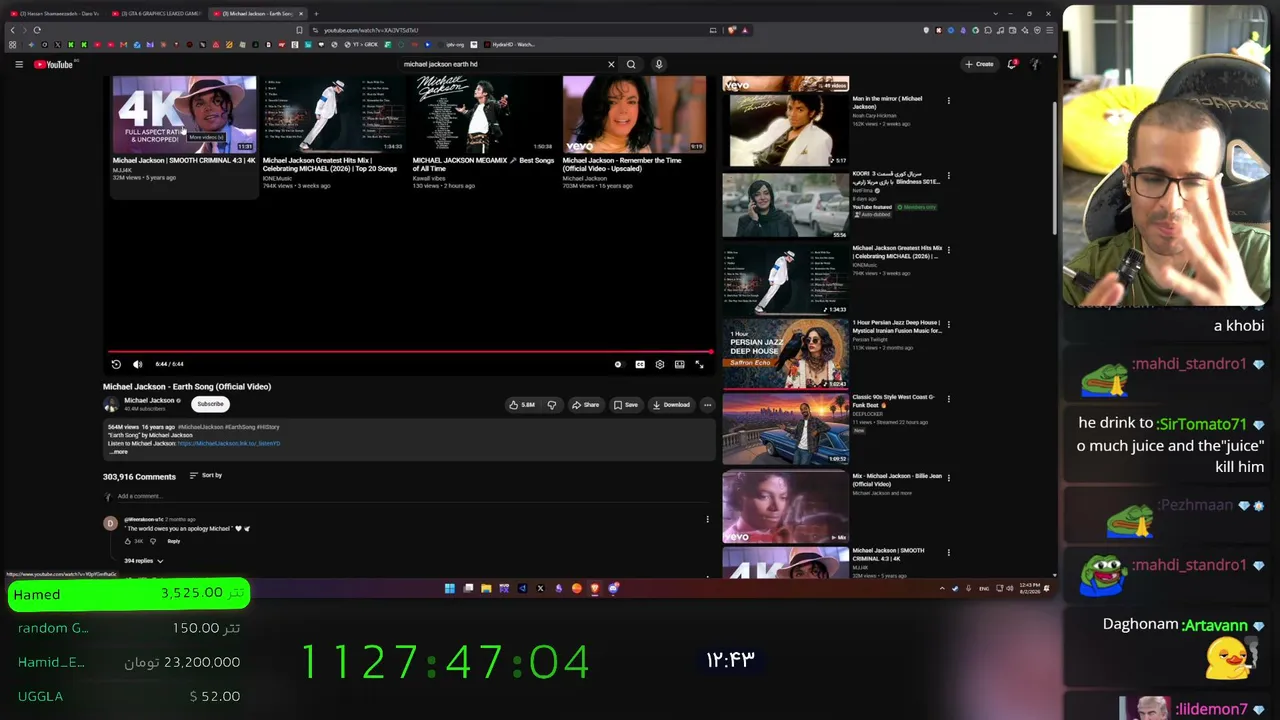
Task: Reply to the top comment
Action: point(174,541)
